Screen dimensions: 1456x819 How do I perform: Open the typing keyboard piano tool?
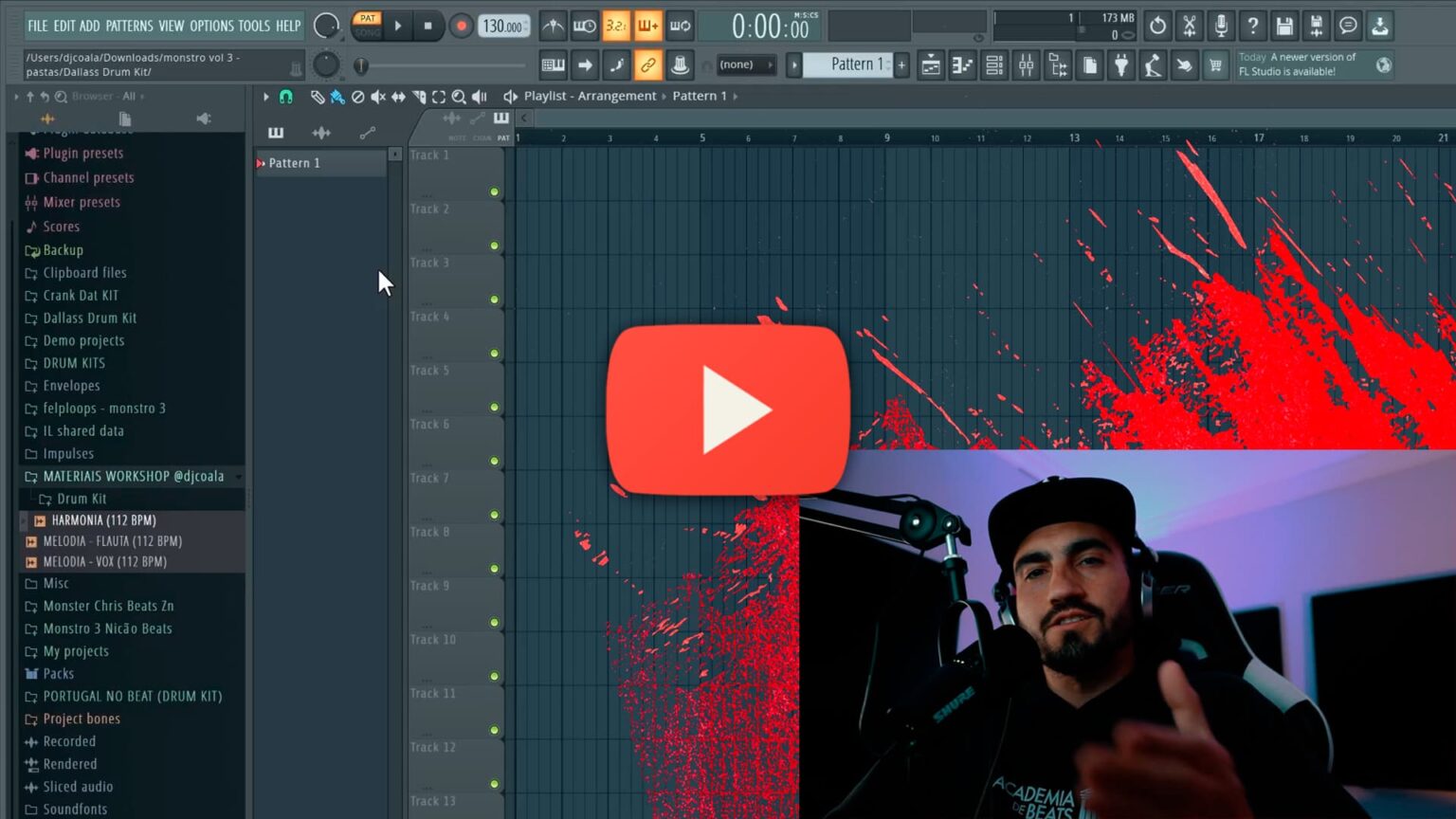point(553,64)
